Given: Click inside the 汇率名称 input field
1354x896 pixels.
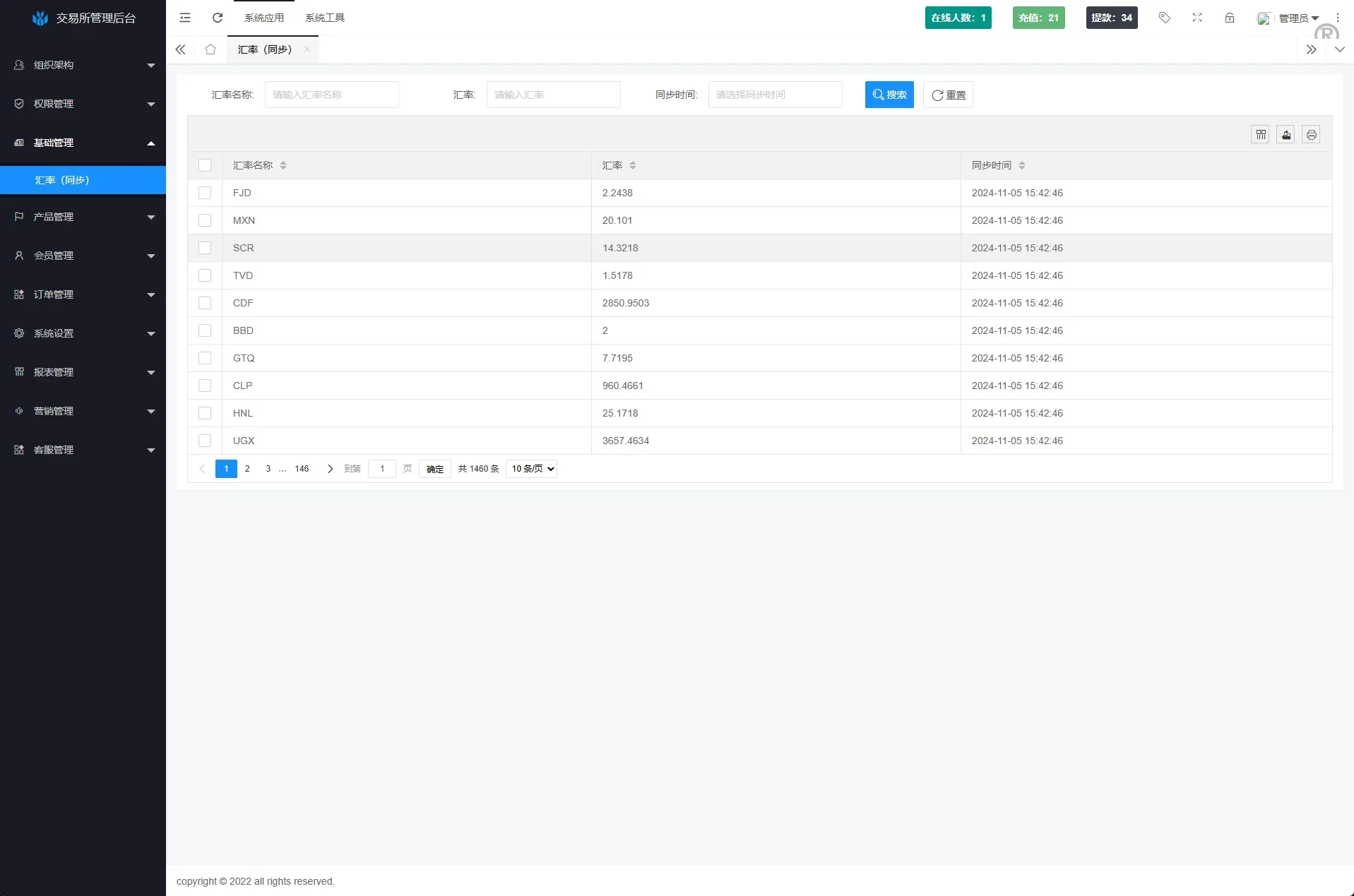Looking at the screenshot, I should [331, 94].
